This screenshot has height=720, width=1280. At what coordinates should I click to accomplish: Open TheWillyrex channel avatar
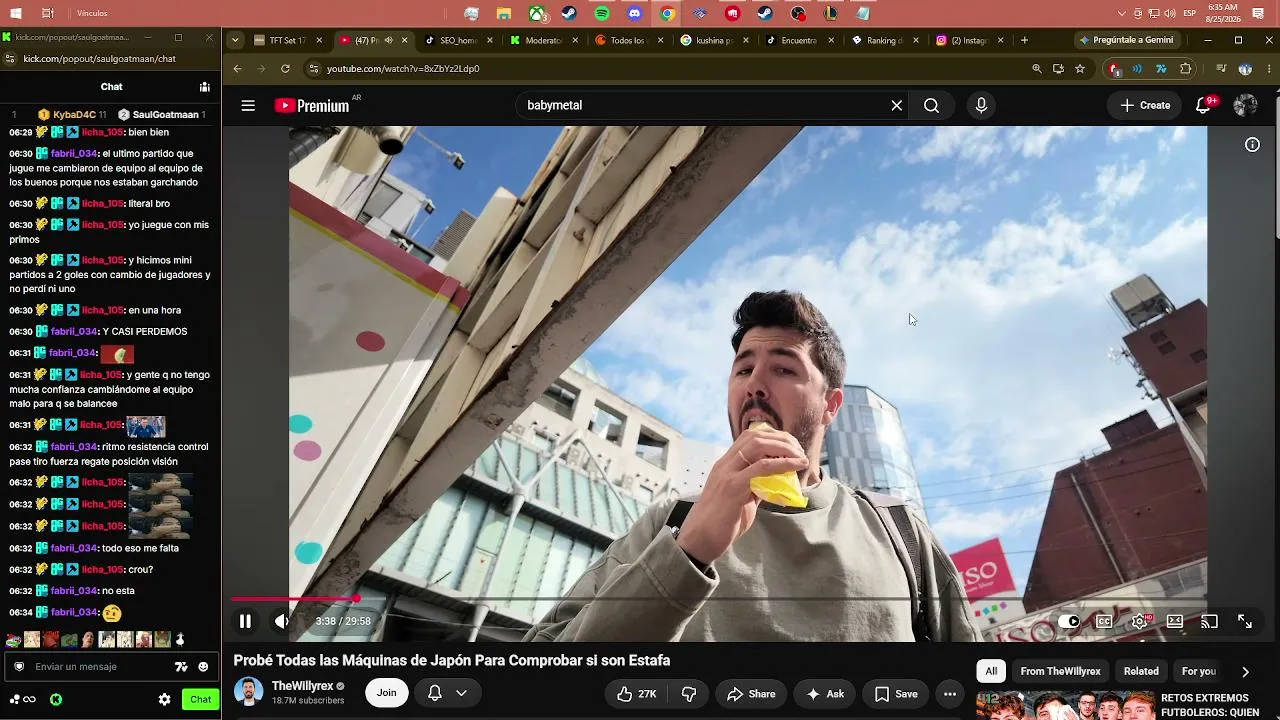pyautogui.click(x=248, y=692)
